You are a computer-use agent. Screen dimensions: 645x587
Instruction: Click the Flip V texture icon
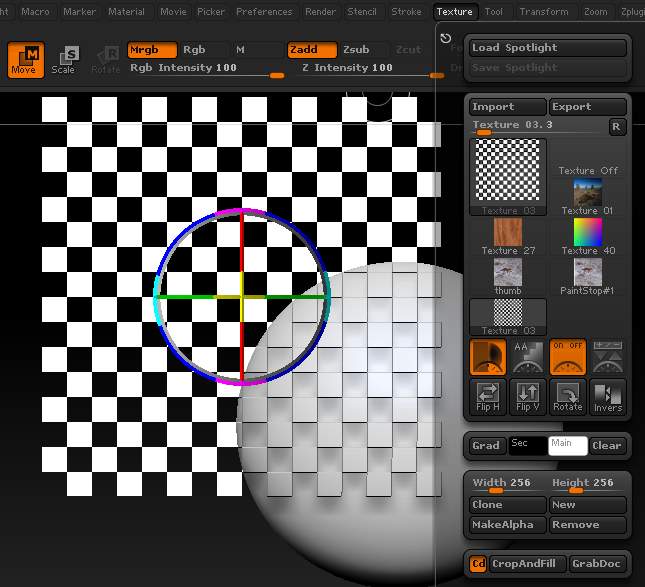click(x=527, y=397)
